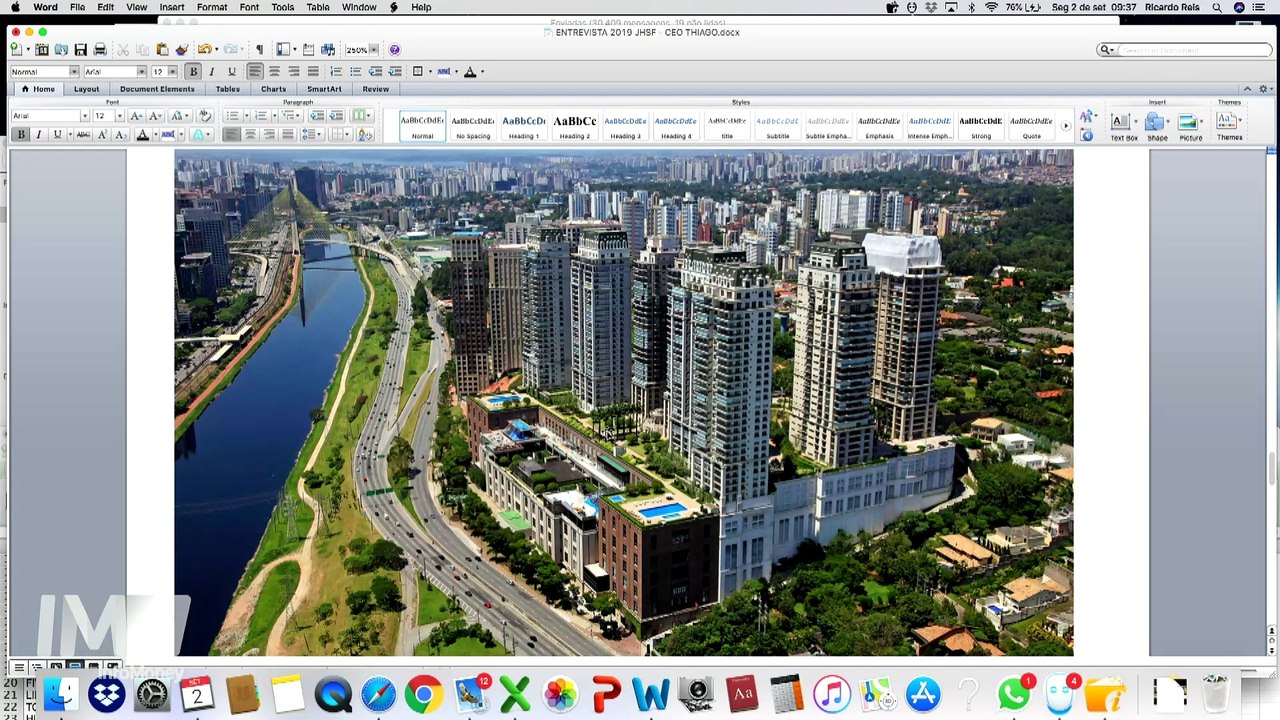Click the Clear Formatting icon in the ribbon
Image resolution: width=1280 pixels, height=720 pixels.
click(205, 116)
